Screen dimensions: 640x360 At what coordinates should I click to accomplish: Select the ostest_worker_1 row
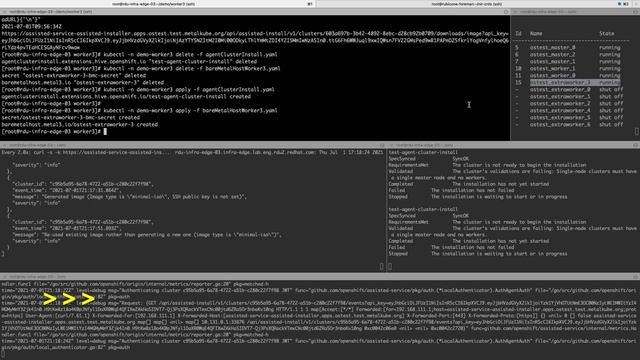click(568, 68)
